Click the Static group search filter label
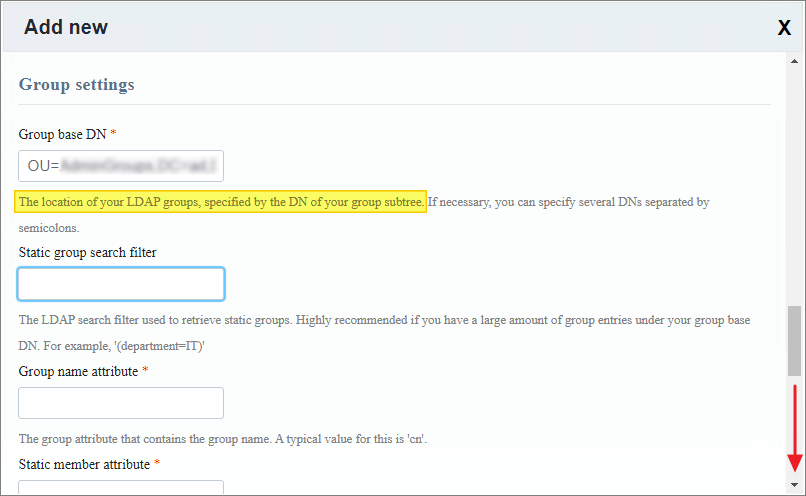Screen dimensions: 806x496 click(x=87, y=252)
